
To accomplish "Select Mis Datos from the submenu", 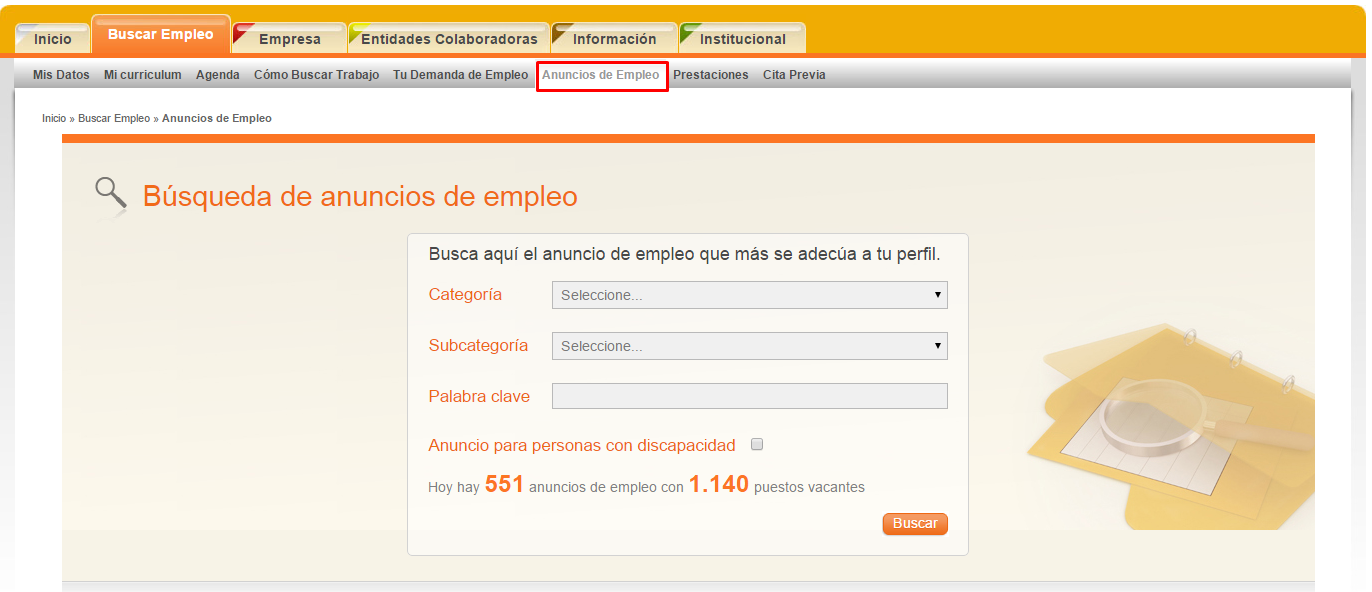I will [x=59, y=74].
